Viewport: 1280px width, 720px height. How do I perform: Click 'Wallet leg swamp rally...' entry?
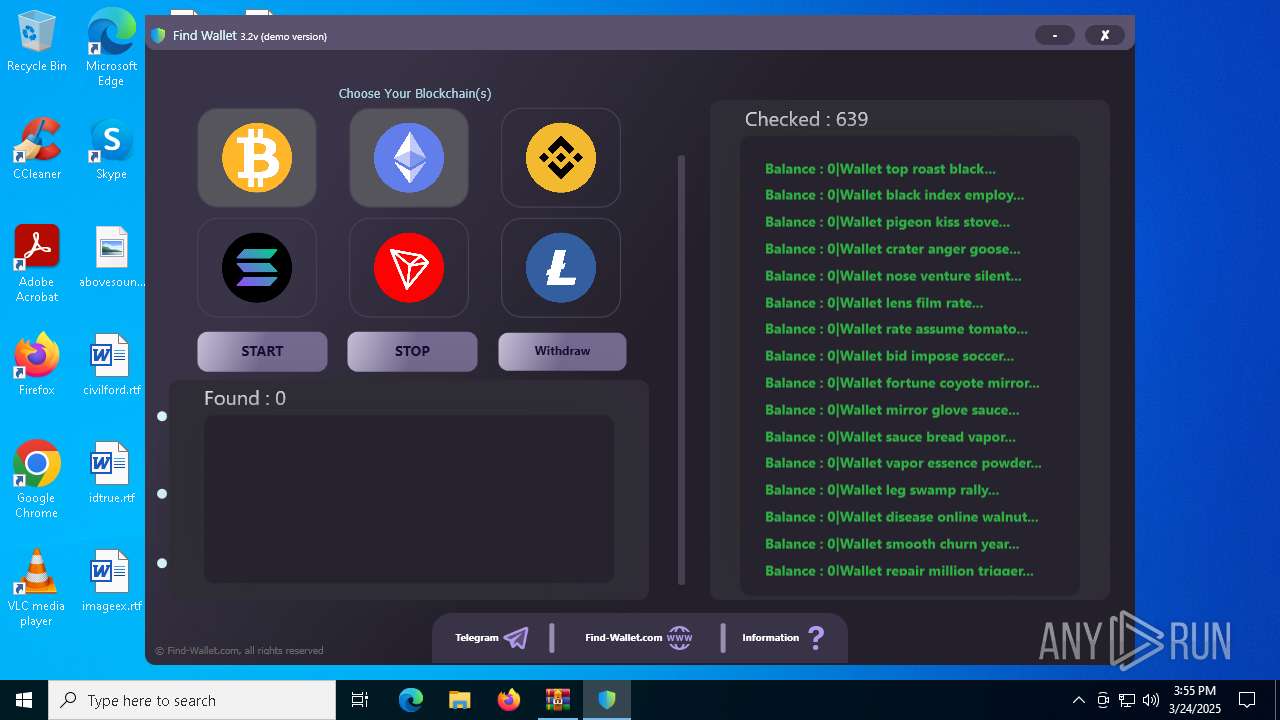[x=882, y=490]
